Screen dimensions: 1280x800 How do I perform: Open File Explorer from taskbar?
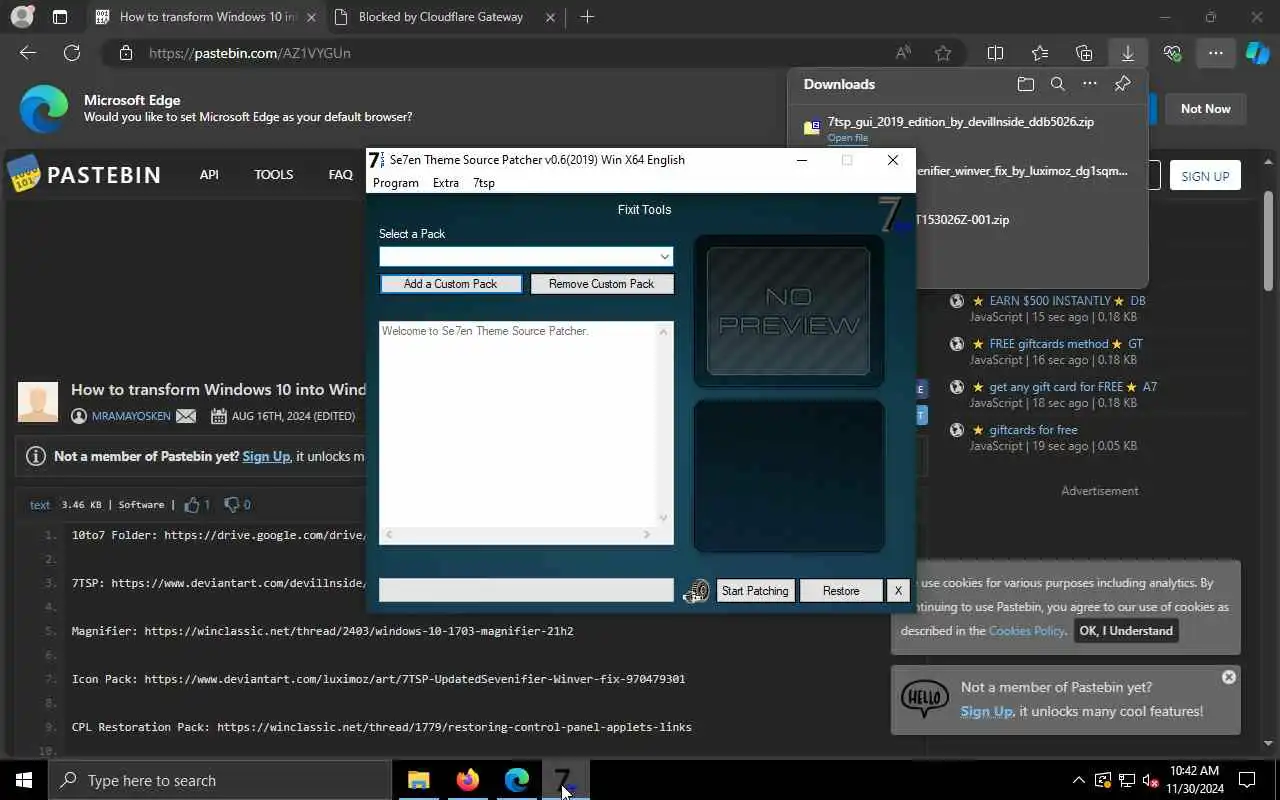click(x=418, y=780)
